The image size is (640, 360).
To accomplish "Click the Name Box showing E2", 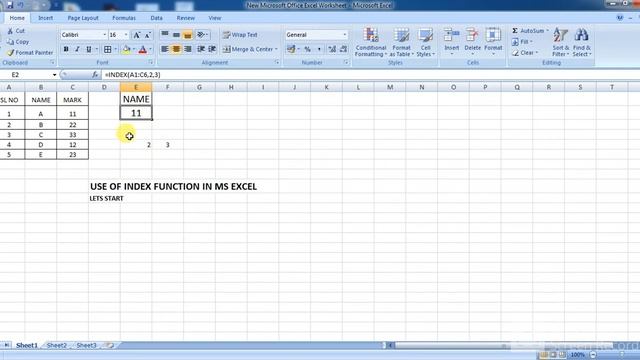I will click(x=26, y=75).
